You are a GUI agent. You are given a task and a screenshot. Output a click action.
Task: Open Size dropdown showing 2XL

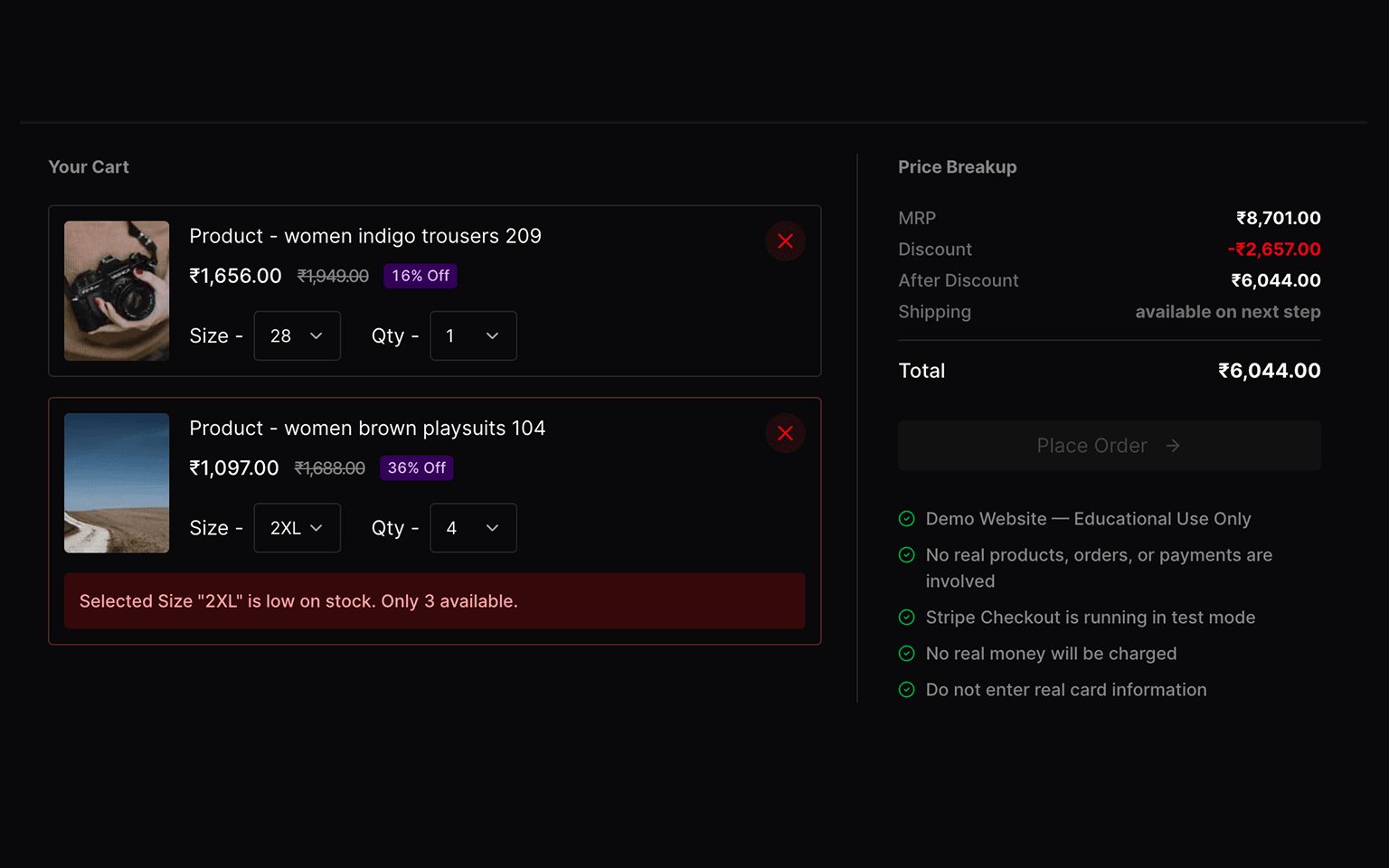point(297,528)
